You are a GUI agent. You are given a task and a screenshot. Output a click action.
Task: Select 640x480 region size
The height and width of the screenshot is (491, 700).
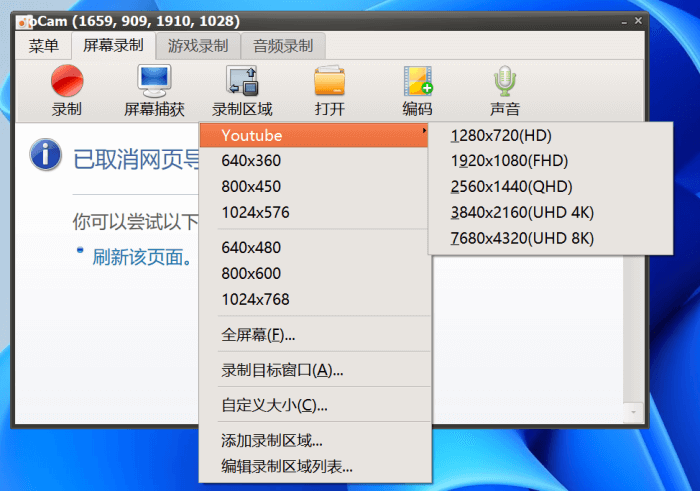point(314,247)
